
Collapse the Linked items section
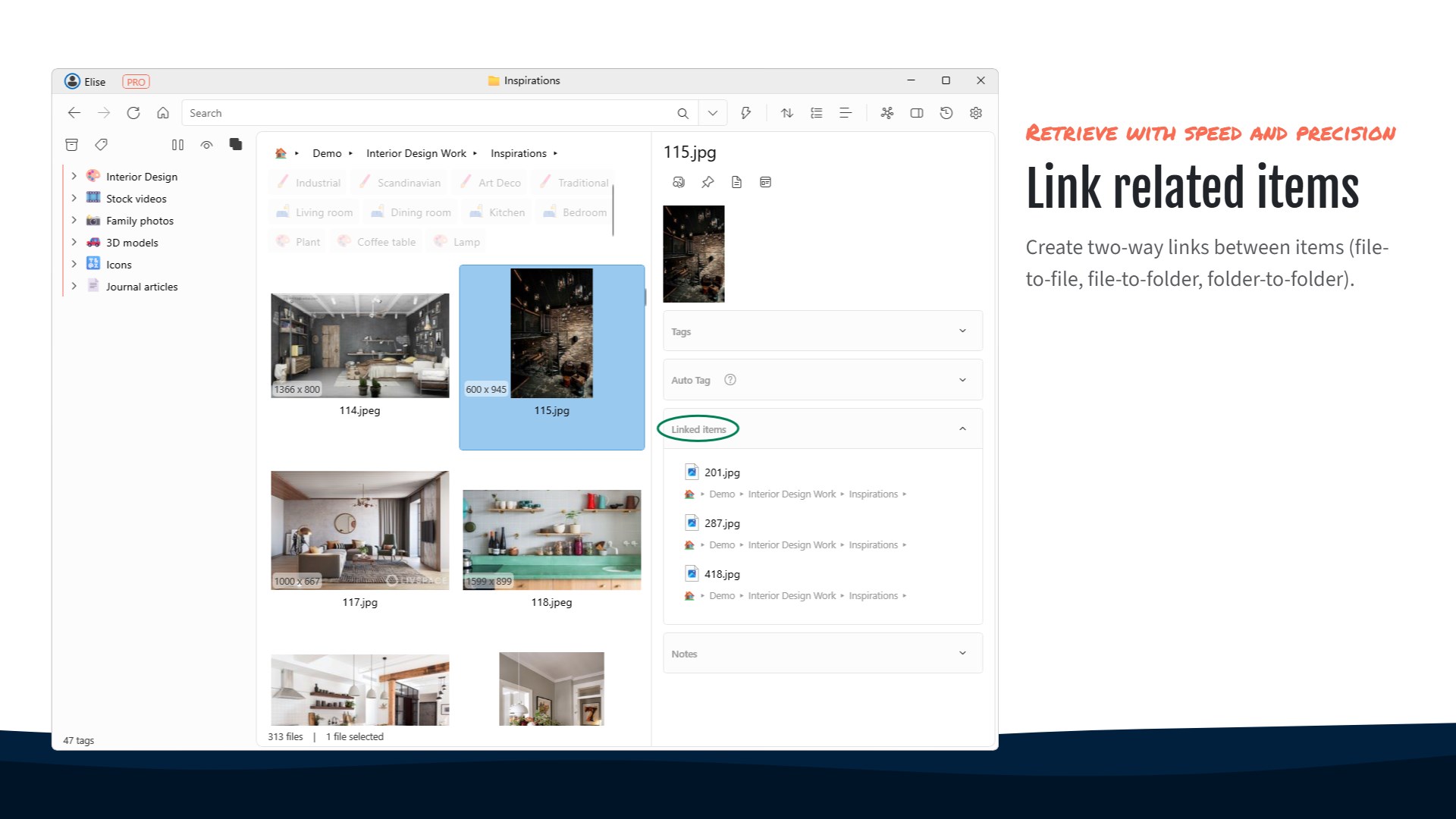(962, 428)
